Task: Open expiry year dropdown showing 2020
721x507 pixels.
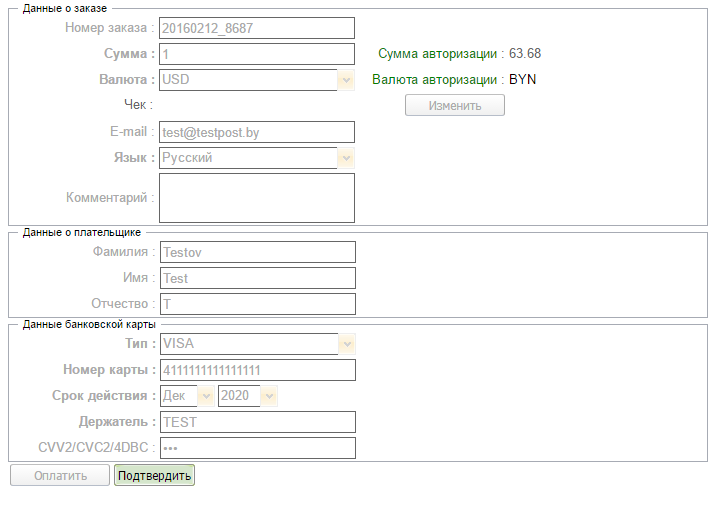Action: click(x=247, y=396)
